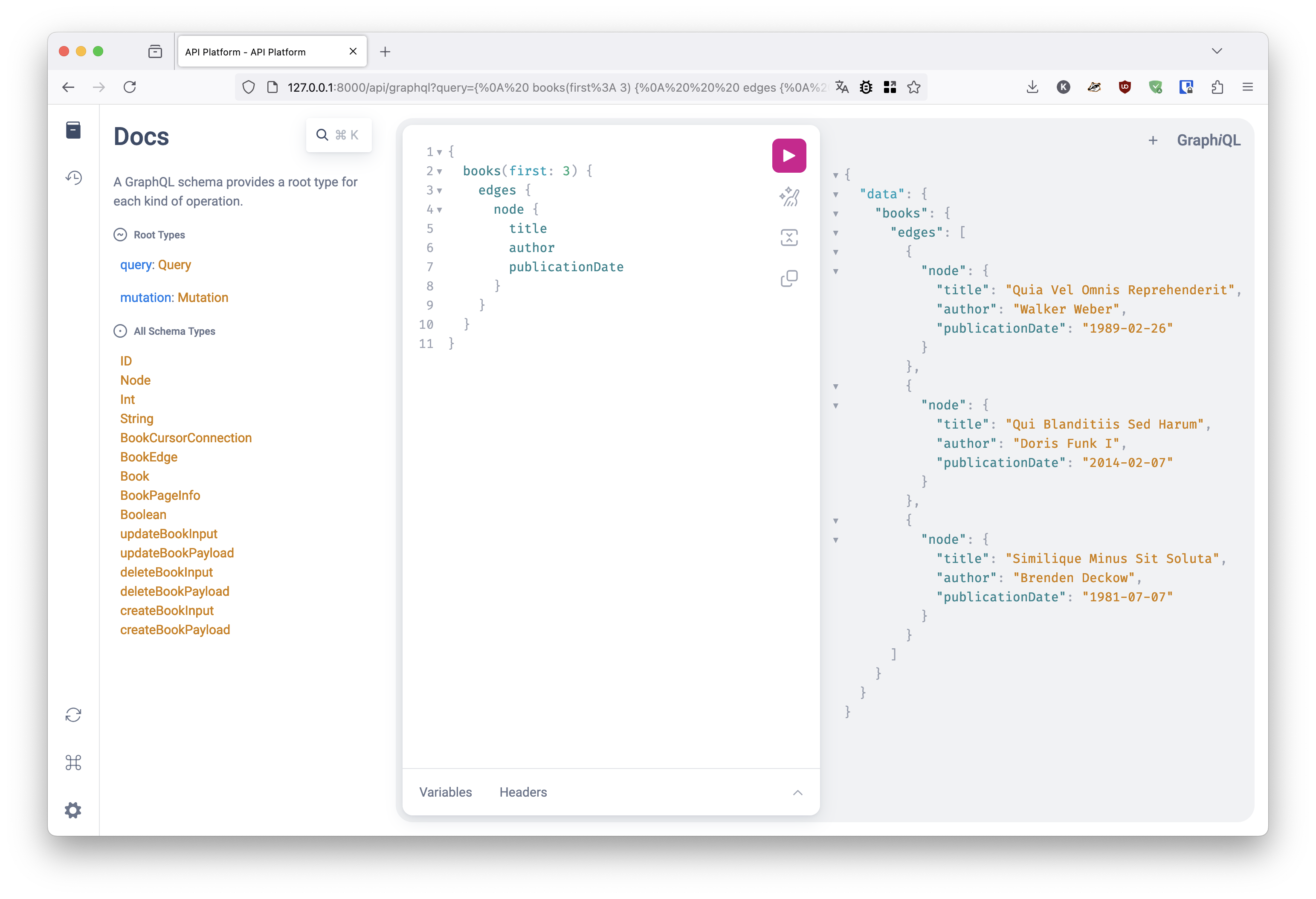Viewport: 1316px width, 899px height.
Task: Open the Book type documentation
Action: coord(134,476)
